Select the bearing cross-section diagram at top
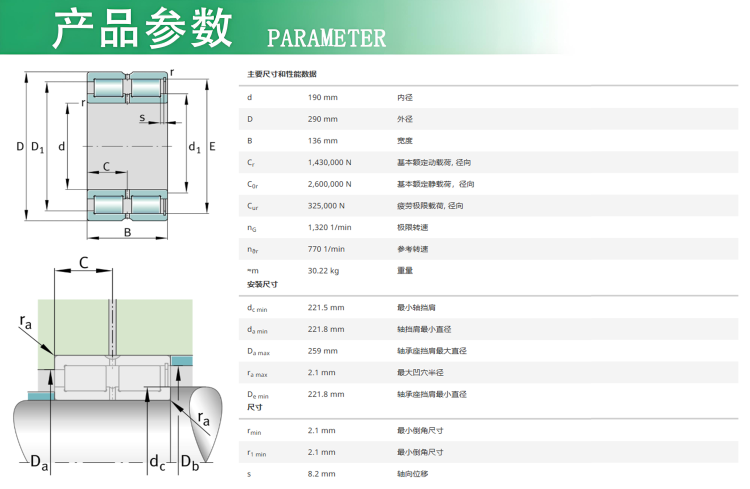 coord(118,148)
